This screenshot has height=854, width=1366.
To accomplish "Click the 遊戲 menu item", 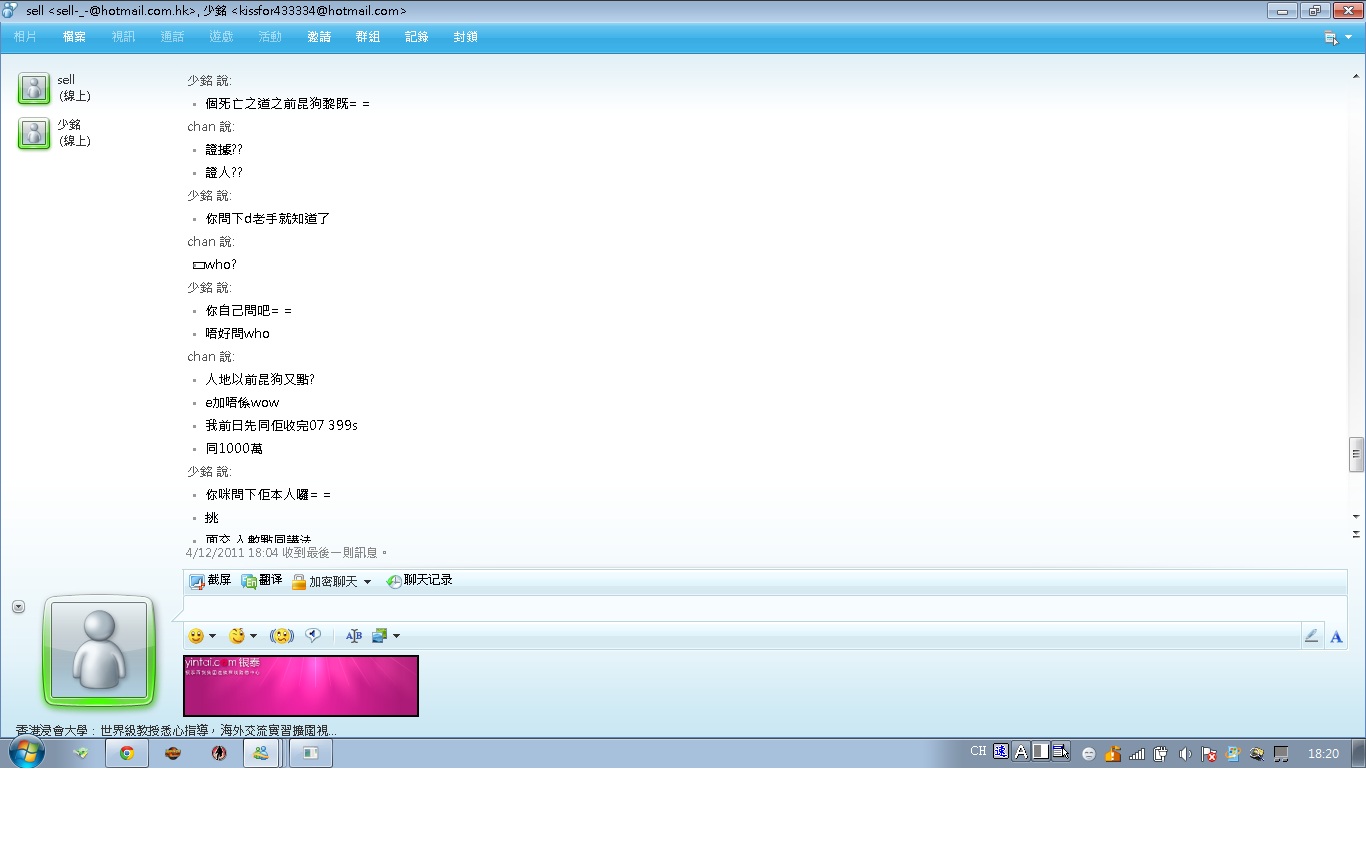I will pyautogui.click(x=221, y=37).
